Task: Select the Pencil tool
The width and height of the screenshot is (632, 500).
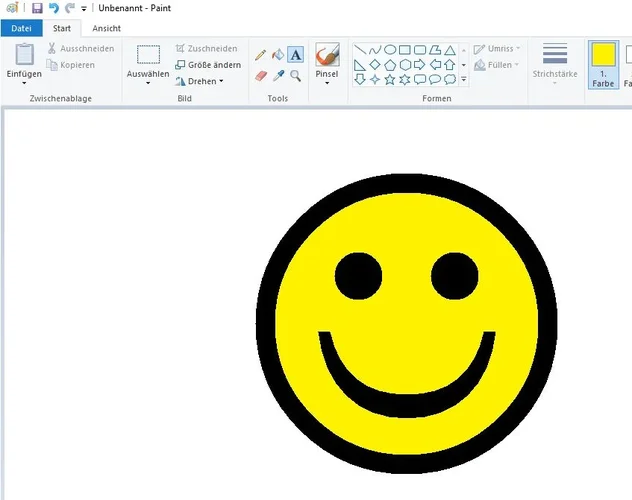Action: point(261,55)
